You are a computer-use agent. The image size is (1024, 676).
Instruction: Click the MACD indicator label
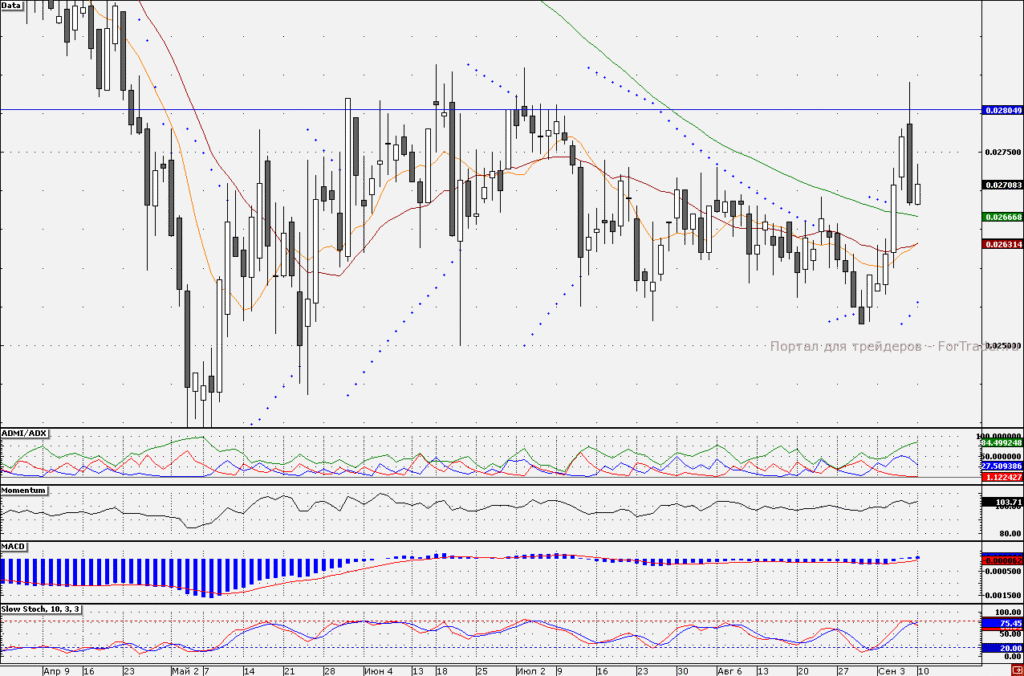point(13,546)
